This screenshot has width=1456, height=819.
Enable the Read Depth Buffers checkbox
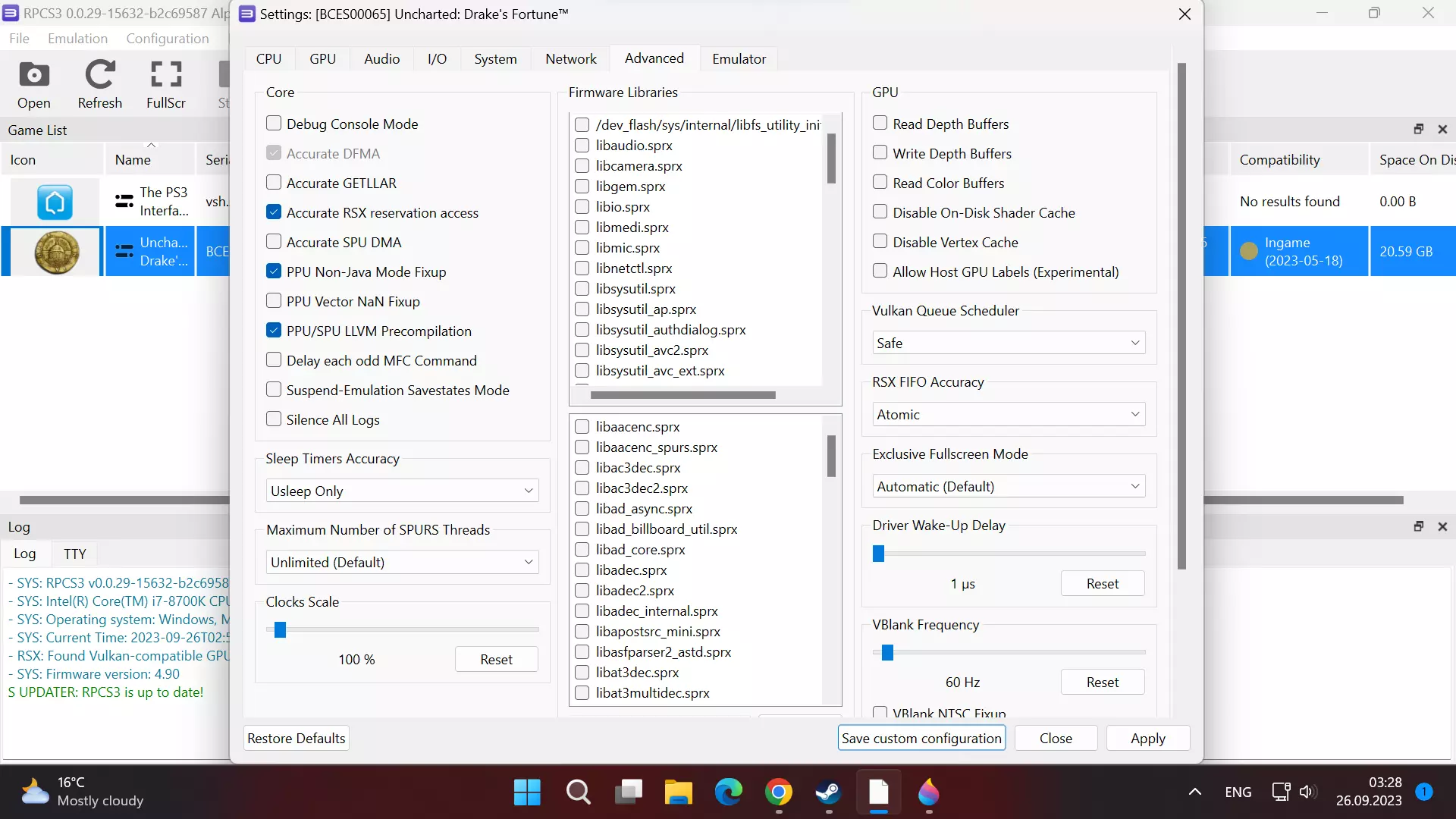[880, 124]
